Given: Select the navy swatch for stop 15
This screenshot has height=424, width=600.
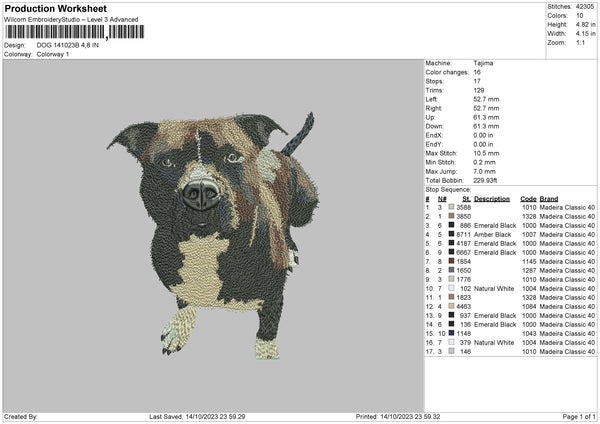Looking at the screenshot, I should click(452, 333).
